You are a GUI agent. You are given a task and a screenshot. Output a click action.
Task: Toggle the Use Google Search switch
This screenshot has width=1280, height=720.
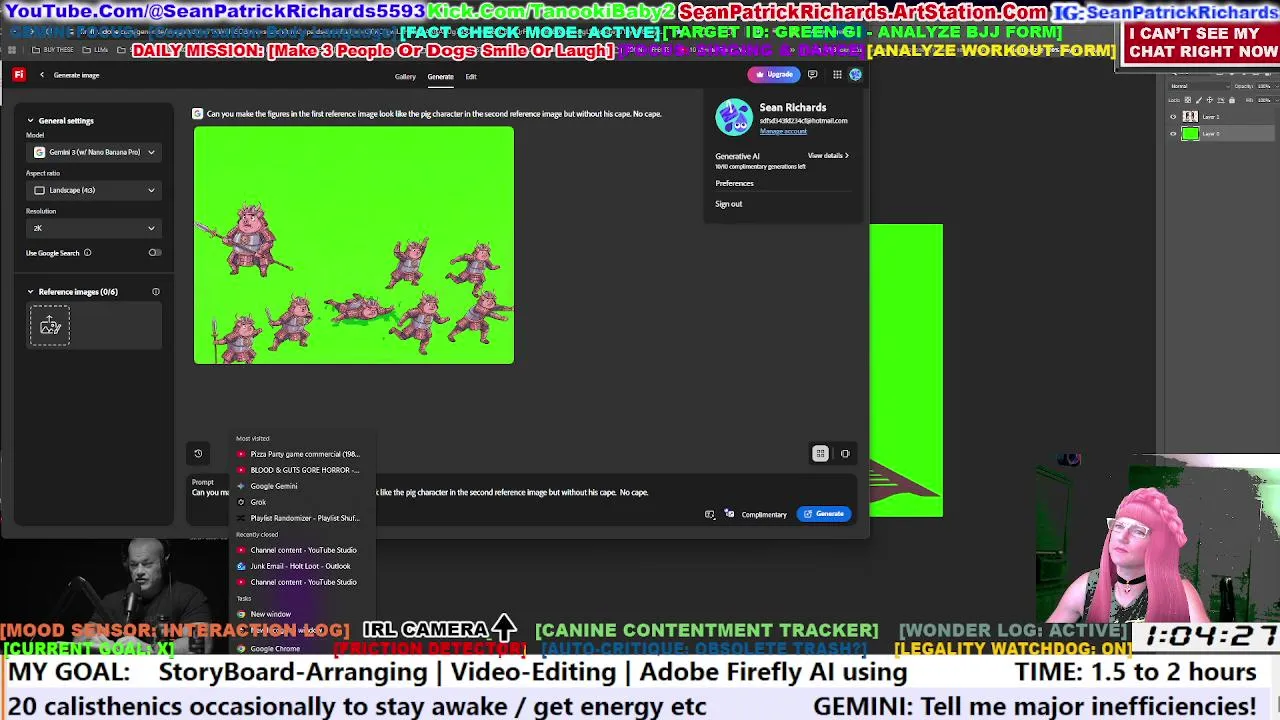[x=154, y=253]
